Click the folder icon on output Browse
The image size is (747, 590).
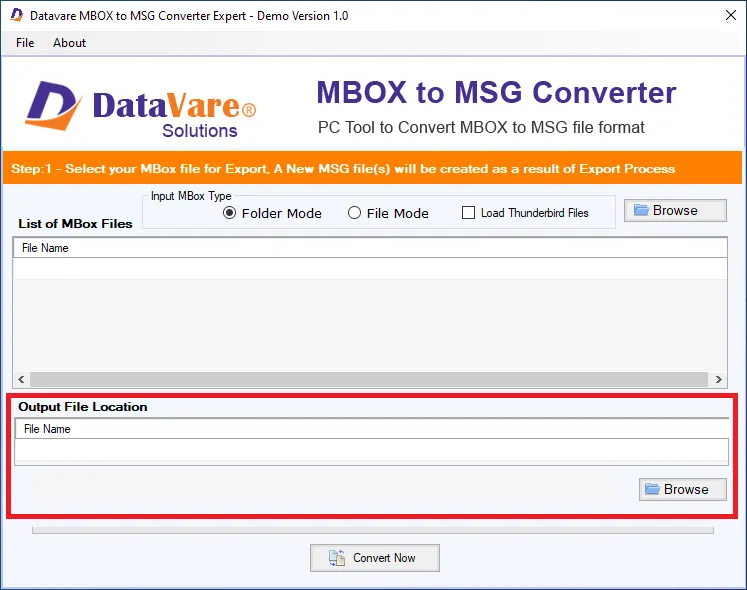(x=652, y=489)
